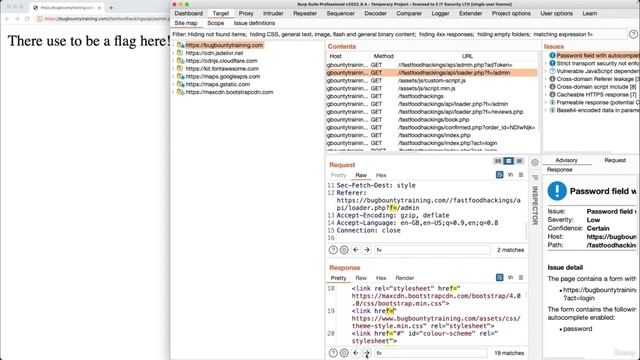Open Response search help icon

pyautogui.click(x=333, y=353)
